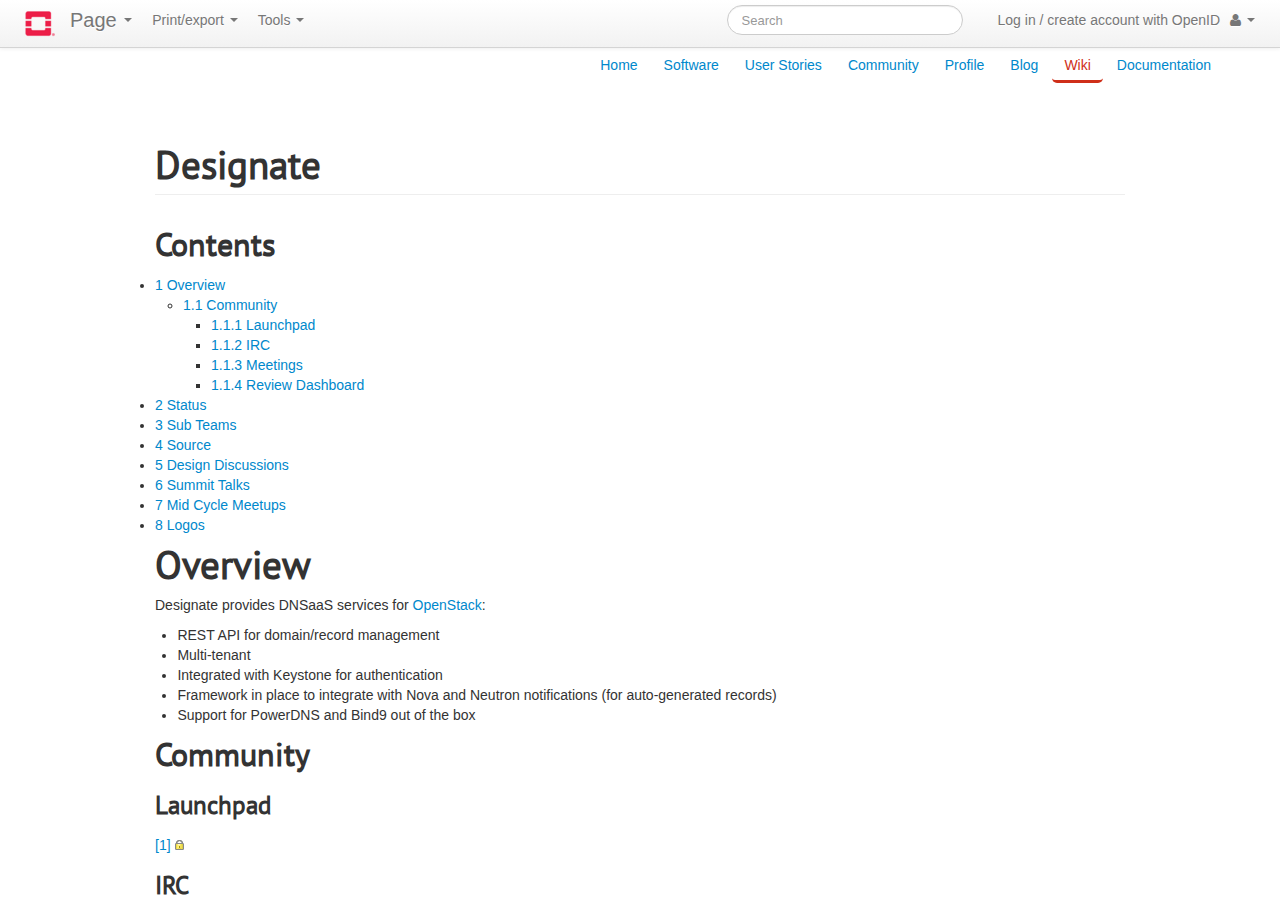Select the Wiki tab
This screenshot has width=1280, height=900.
[x=1077, y=65]
